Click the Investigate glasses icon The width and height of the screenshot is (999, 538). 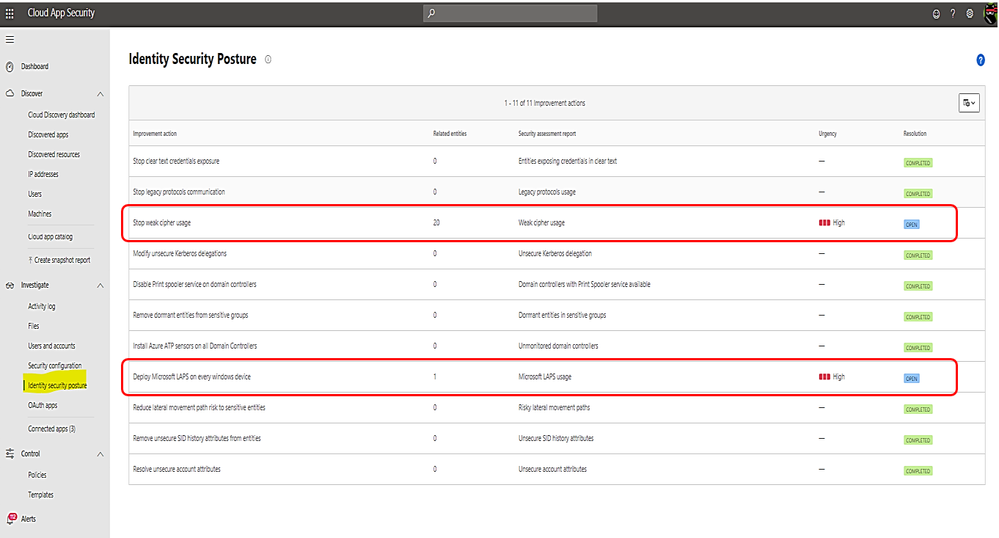point(10,286)
